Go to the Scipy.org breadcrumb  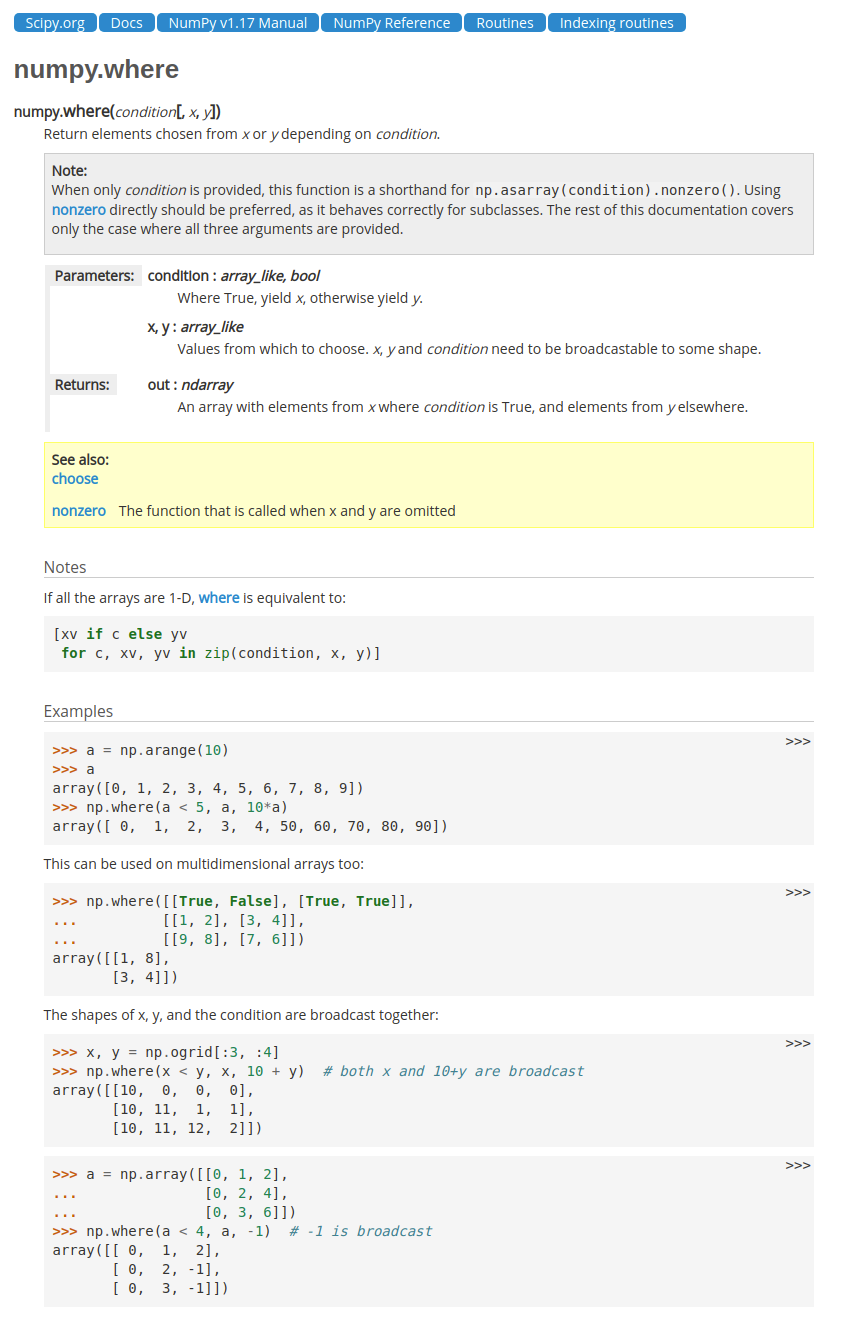(55, 23)
